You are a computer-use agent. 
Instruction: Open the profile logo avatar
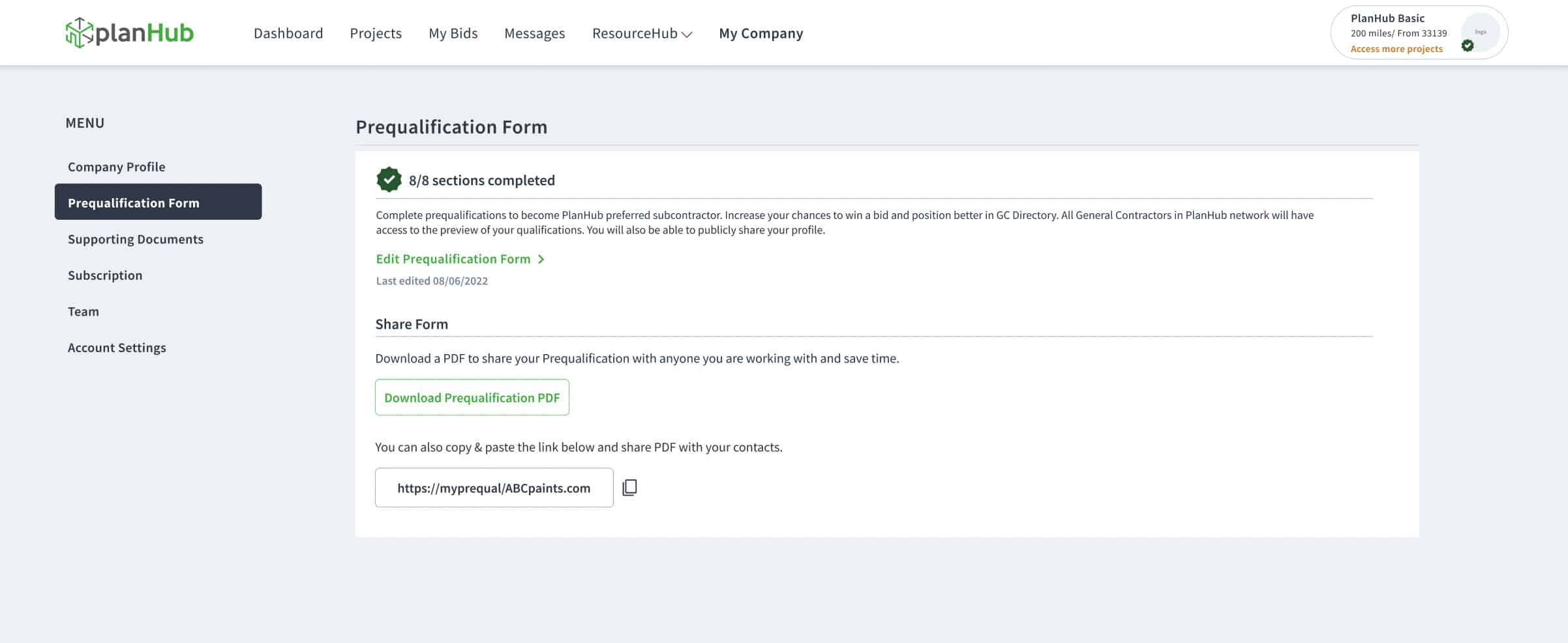[1480, 32]
